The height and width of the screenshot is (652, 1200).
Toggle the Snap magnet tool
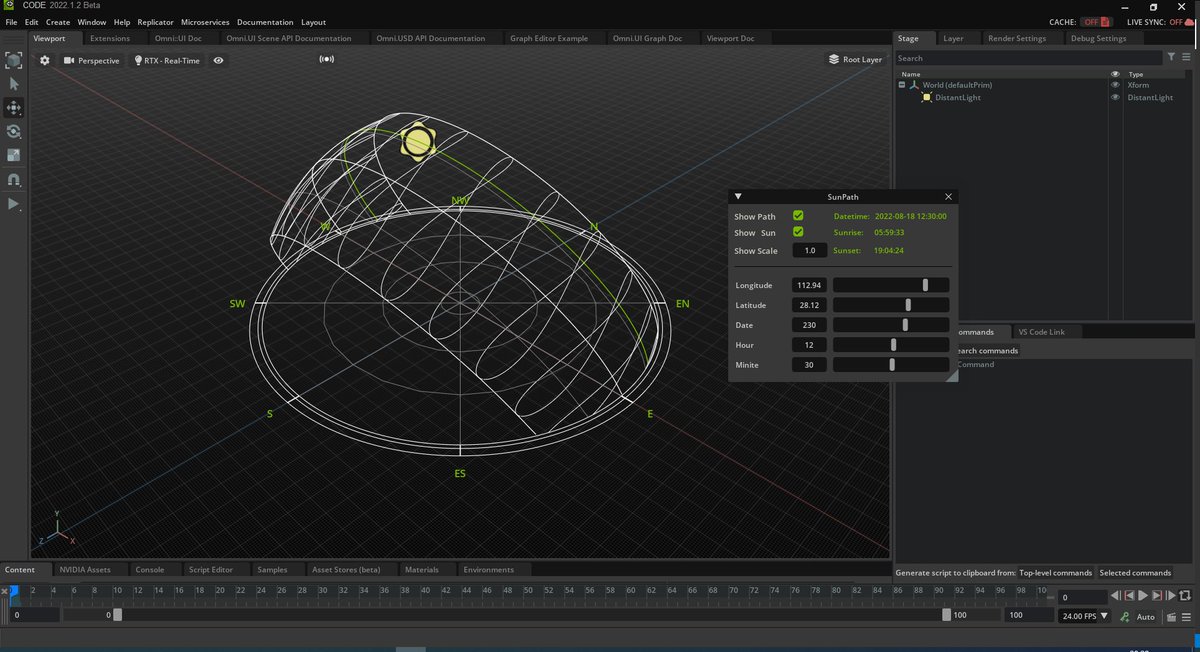(x=14, y=180)
